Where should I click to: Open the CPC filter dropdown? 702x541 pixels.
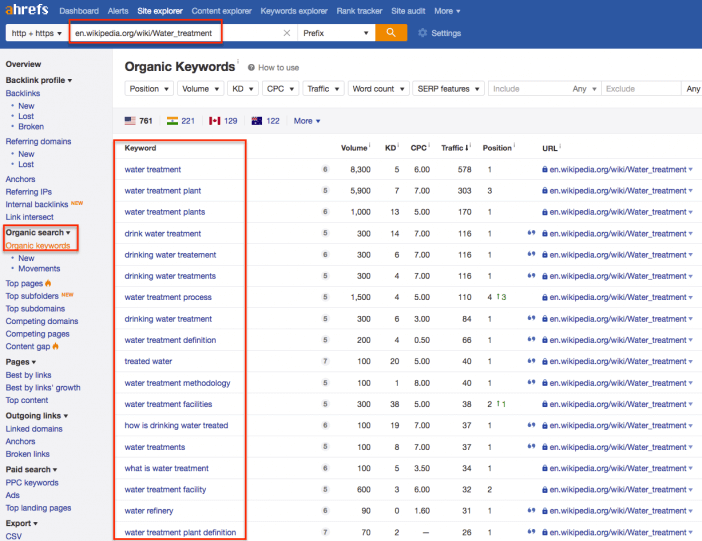coord(280,89)
